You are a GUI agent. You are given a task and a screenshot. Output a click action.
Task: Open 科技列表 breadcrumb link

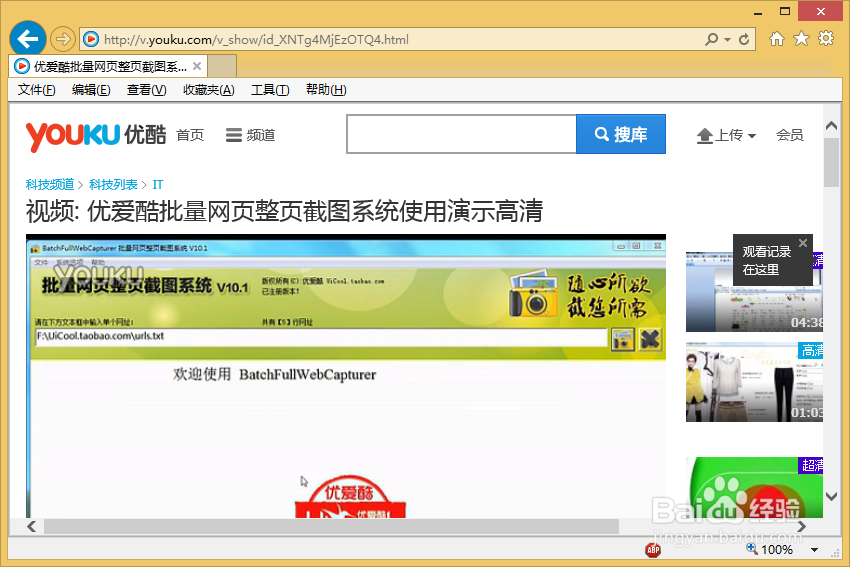click(113, 184)
